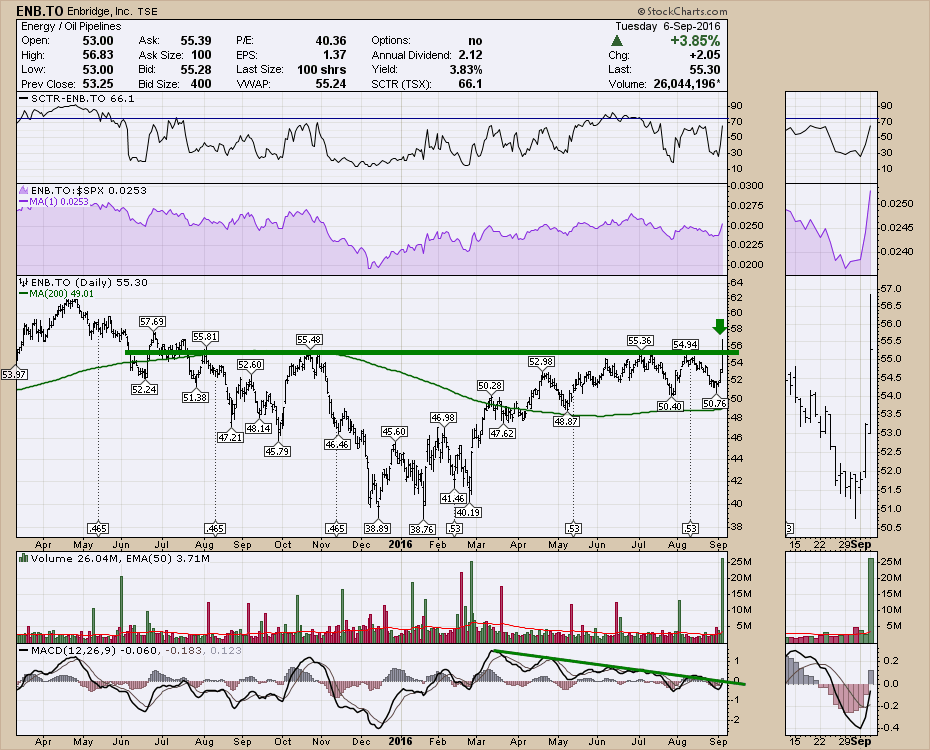Viewport: 930px width, 750px height.
Task: Click the +3.85% percent change value
Action: click(695, 41)
